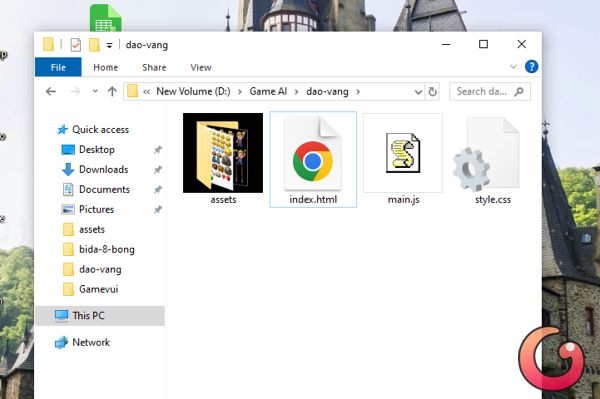Click the Forward navigation arrow
Viewport: 600px width, 399px height.
point(75,91)
